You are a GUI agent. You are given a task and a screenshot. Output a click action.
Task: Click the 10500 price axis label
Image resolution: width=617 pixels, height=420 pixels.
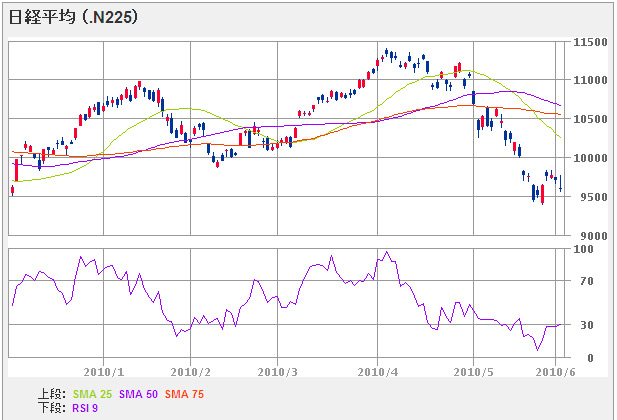click(590, 119)
